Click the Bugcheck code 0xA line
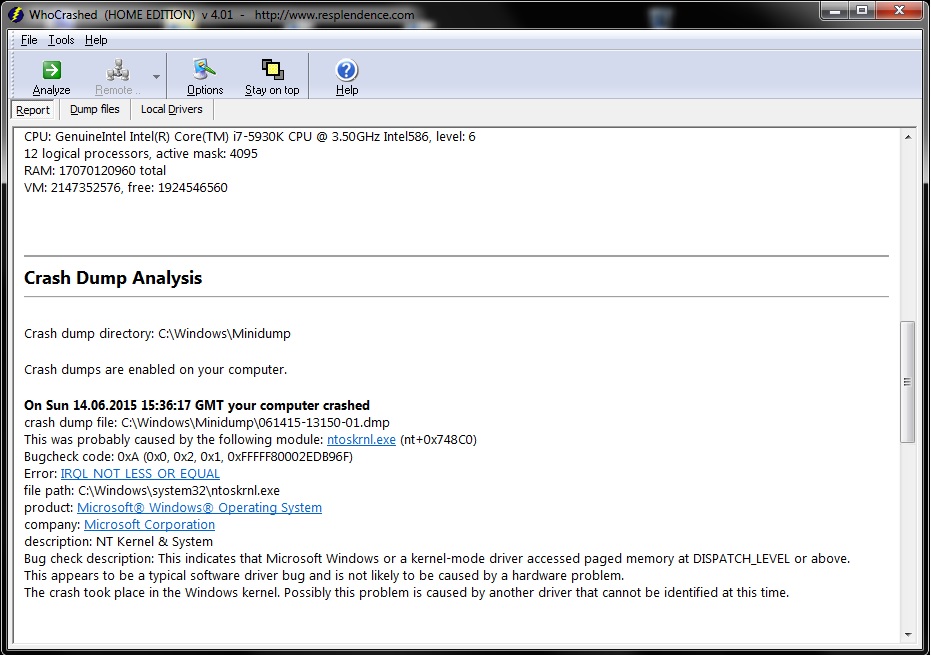This screenshot has width=931, height=655. point(188,457)
